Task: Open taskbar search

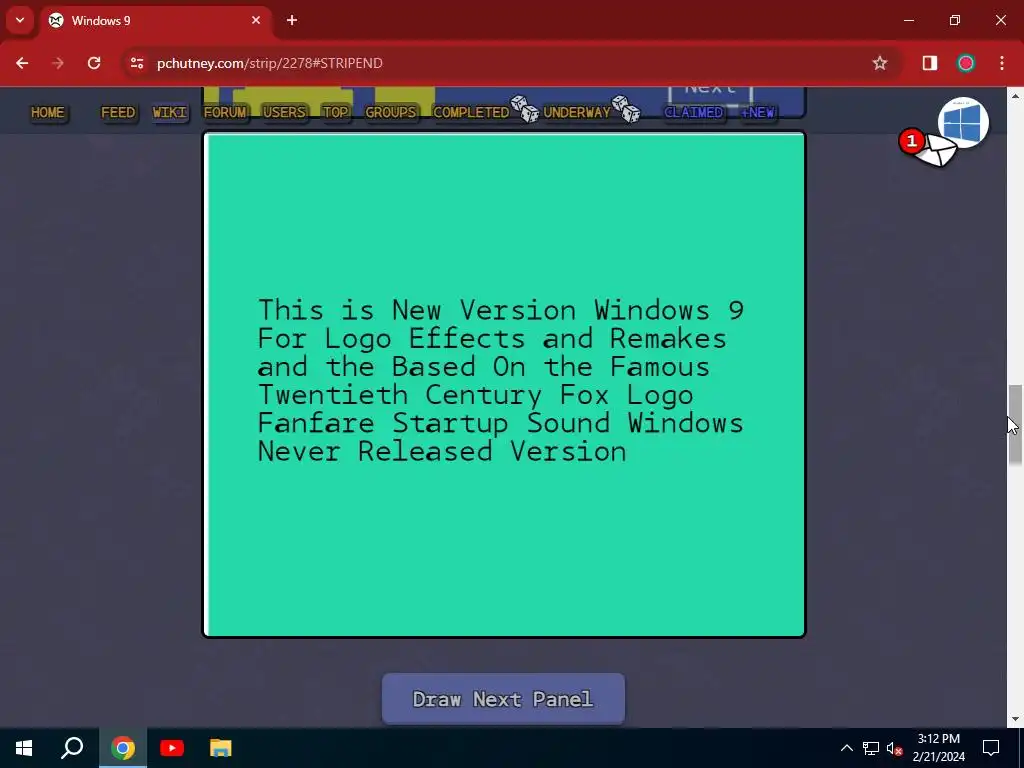Action: tap(72, 748)
